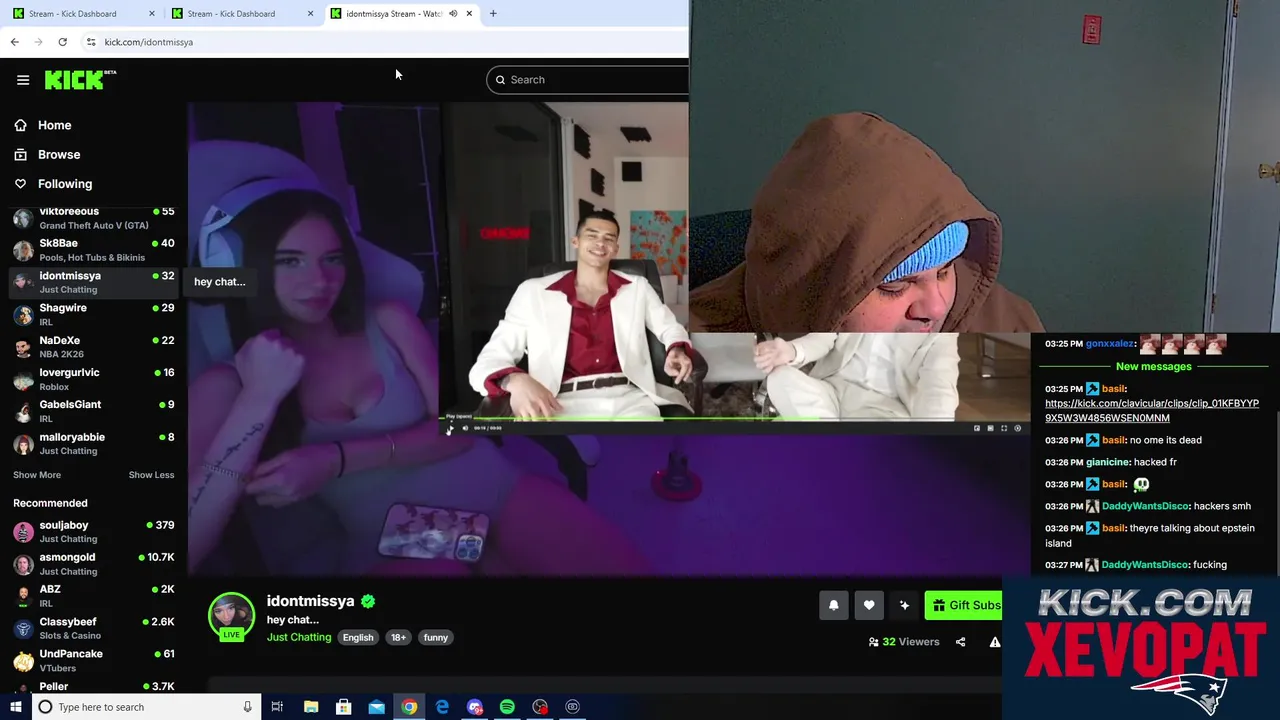Screen dimensions: 1280x720
Task: Close the idontmissya Stream tab
Action: [468, 14]
